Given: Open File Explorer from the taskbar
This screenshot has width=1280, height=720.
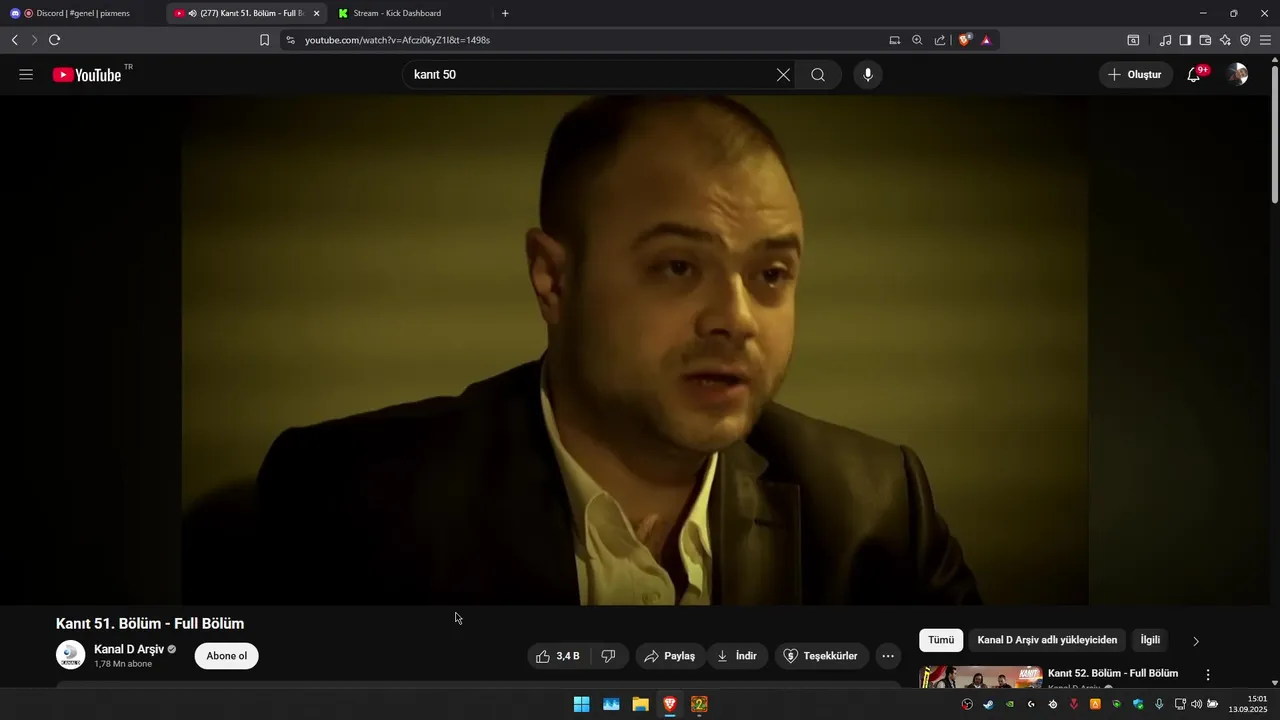Looking at the screenshot, I should (640, 704).
